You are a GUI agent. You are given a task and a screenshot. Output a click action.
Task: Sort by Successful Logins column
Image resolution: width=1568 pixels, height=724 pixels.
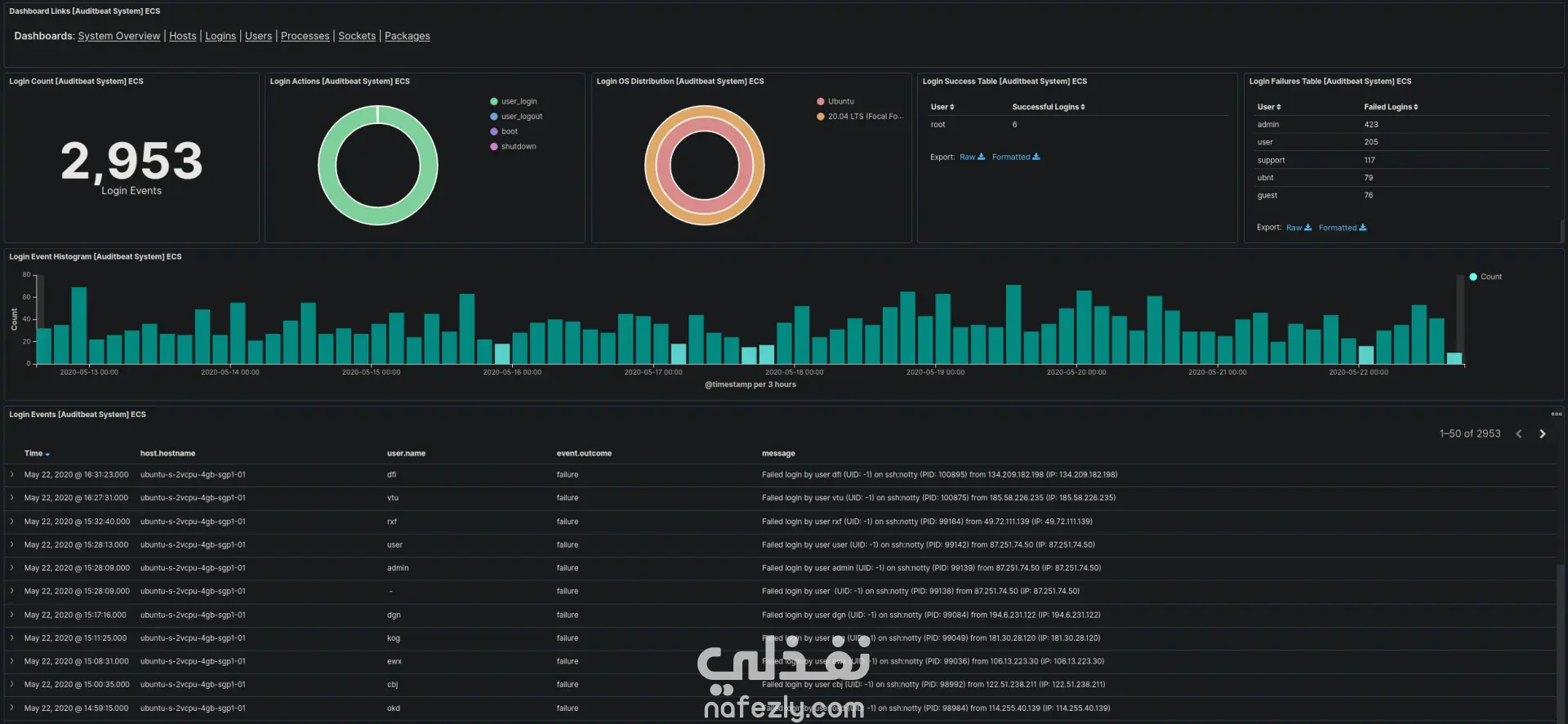[x=1049, y=107]
